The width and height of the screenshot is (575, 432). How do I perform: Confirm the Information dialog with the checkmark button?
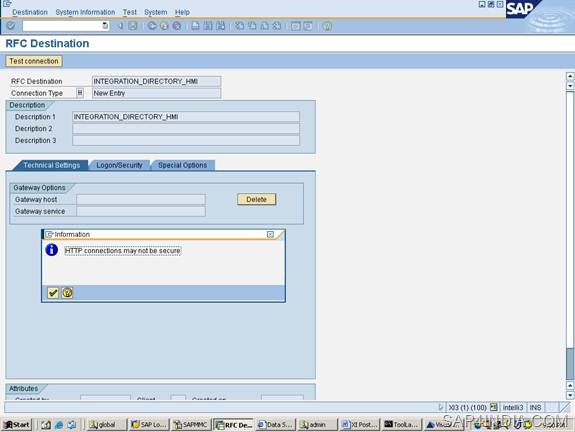53,293
